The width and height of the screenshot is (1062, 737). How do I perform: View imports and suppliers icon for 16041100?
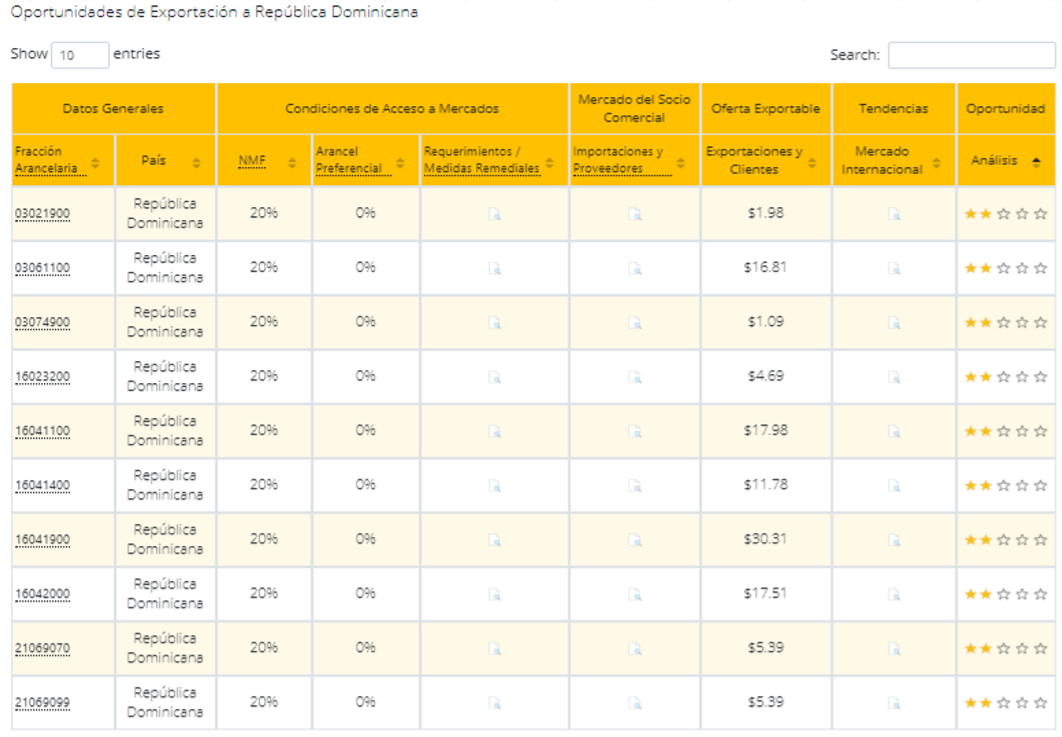tap(634, 431)
